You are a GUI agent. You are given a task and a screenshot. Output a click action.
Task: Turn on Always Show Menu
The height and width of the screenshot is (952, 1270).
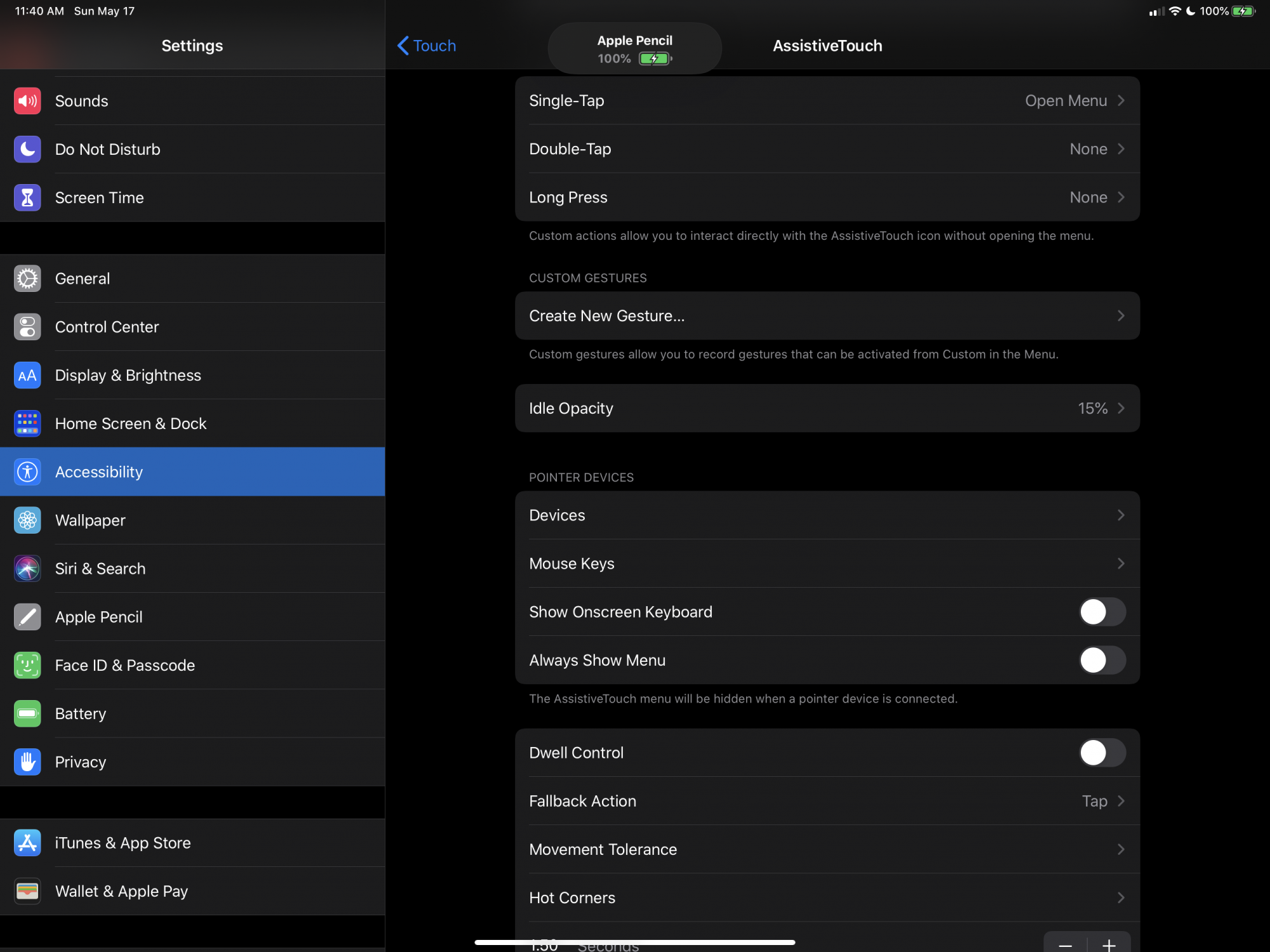[x=1102, y=660]
